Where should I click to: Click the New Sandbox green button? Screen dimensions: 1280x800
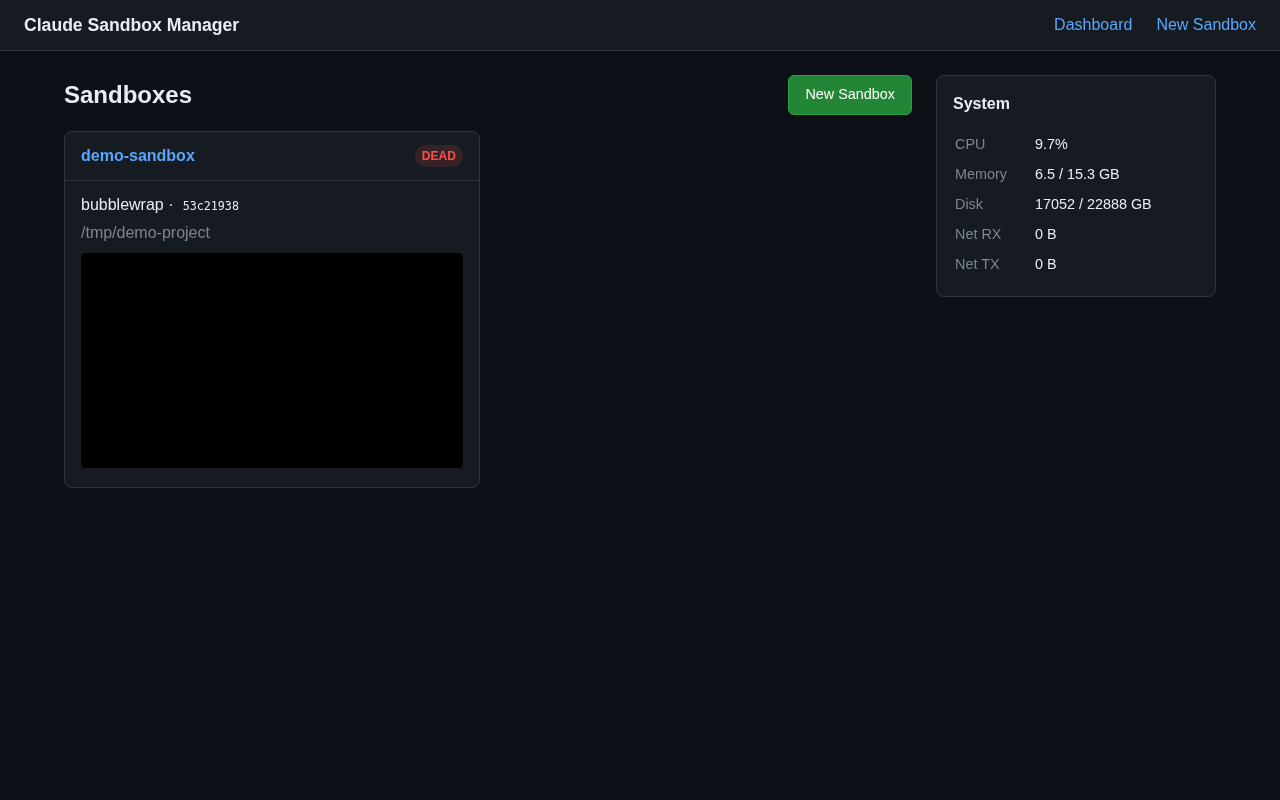849,94
